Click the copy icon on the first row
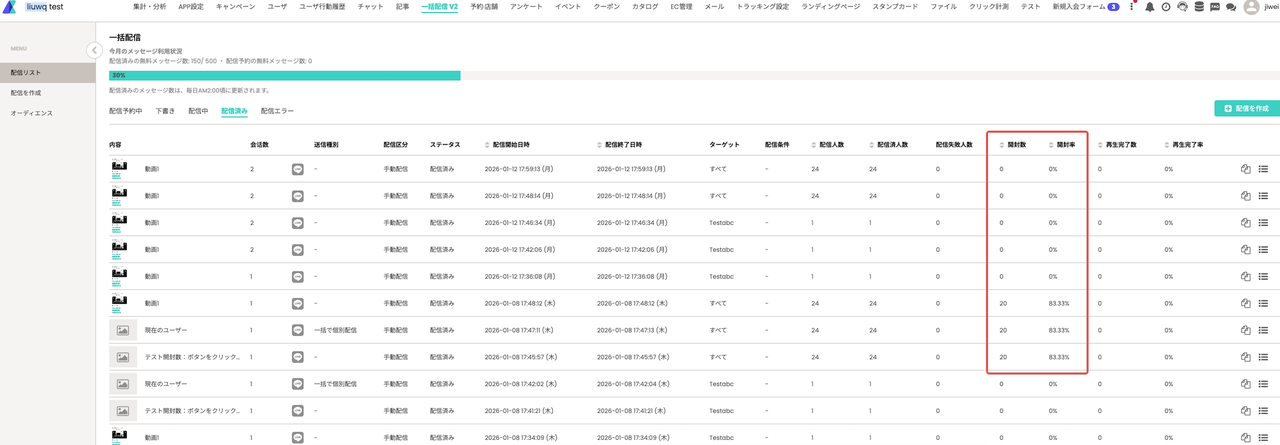 point(1246,169)
